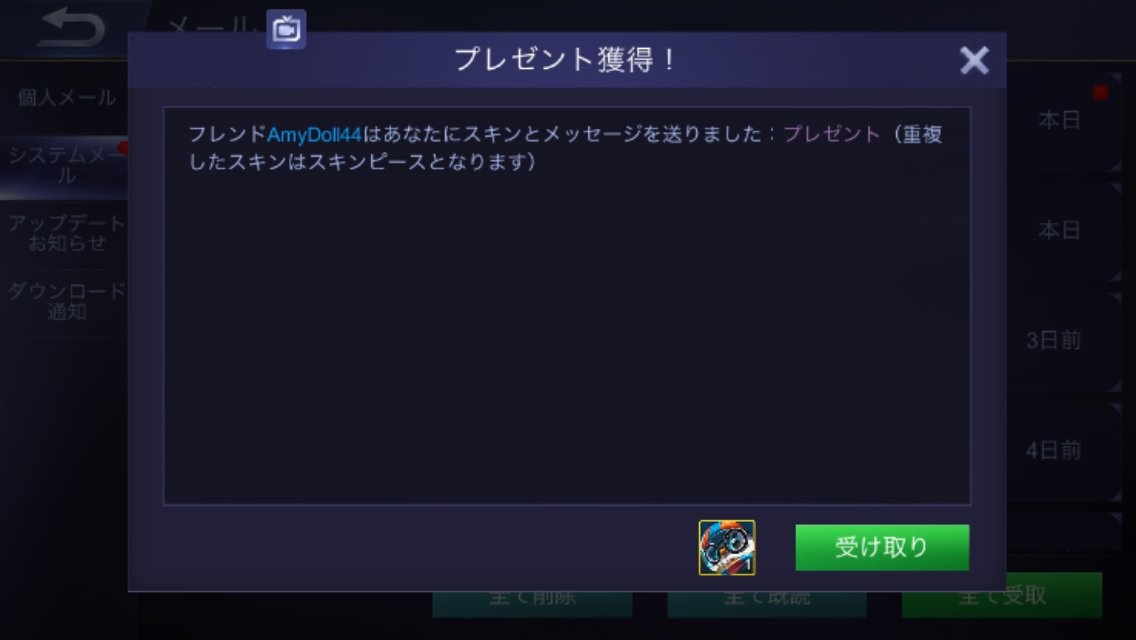
Task: Tap the プレゼント獲得！ dialog title
Action: coord(567,59)
